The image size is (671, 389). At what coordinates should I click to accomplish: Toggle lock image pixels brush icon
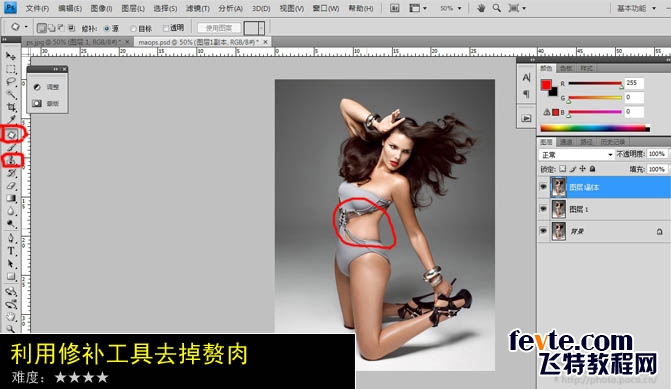click(x=573, y=169)
